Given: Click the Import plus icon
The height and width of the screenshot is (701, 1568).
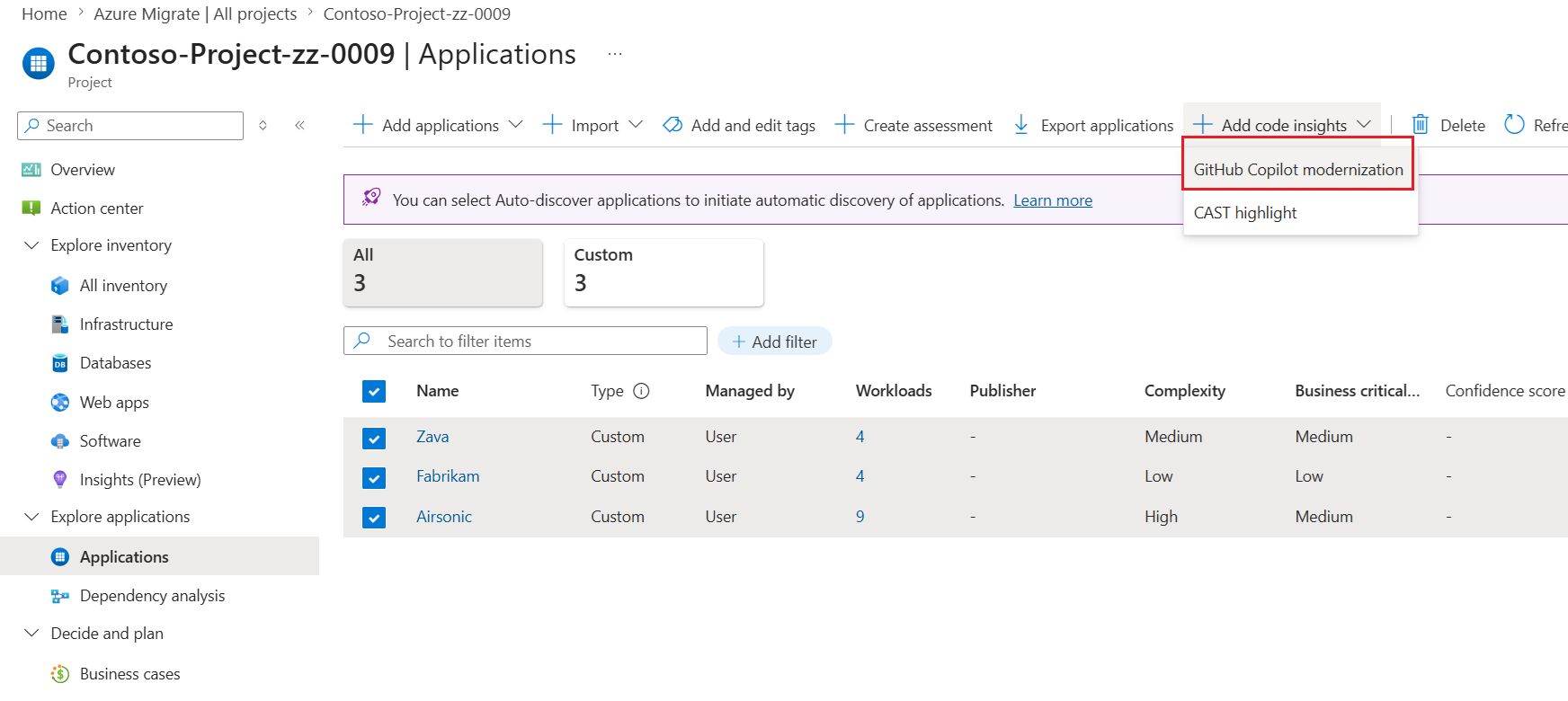Looking at the screenshot, I should point(552,124).
